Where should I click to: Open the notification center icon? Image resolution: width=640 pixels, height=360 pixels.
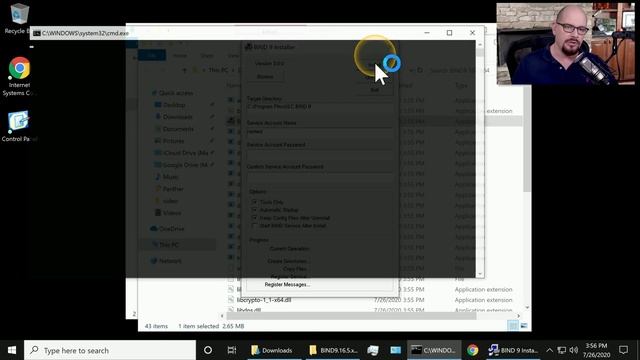click(x=623, y=350)
